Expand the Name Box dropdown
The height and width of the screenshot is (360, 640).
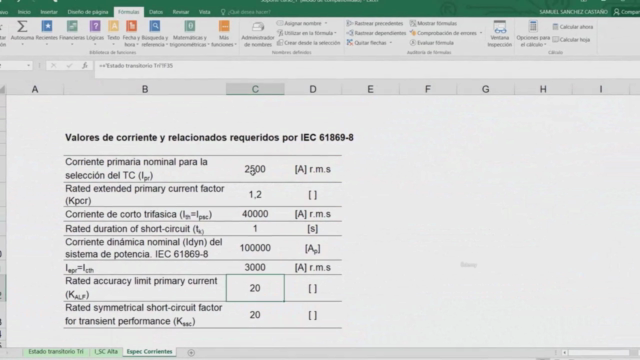pyautogui.click(x=28, y=65)
